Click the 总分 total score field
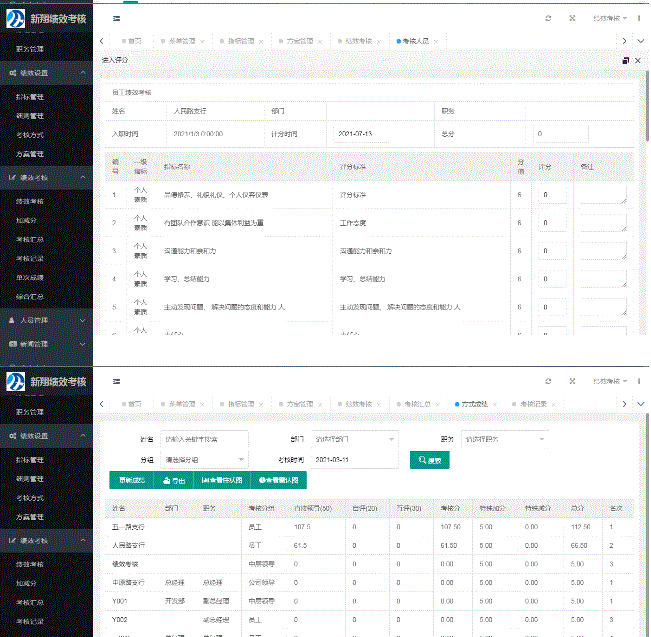 tap(561, 133)
